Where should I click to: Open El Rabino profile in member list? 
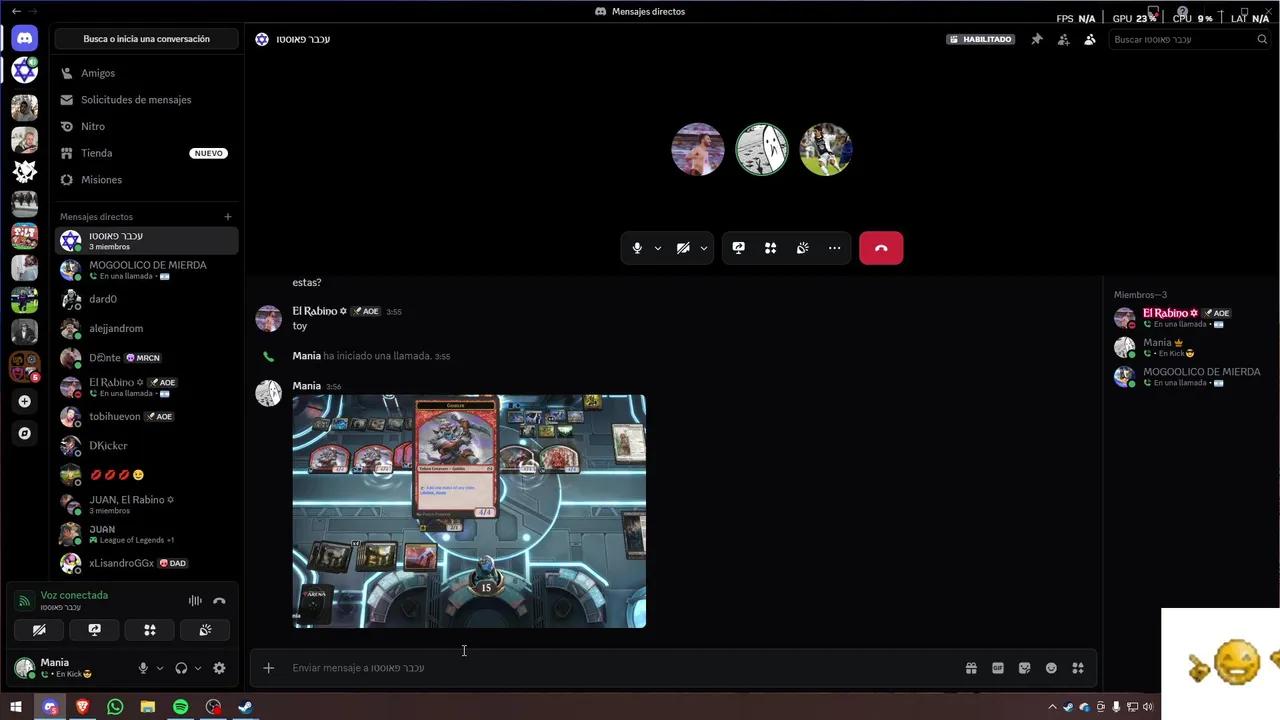coord(1188,318)
